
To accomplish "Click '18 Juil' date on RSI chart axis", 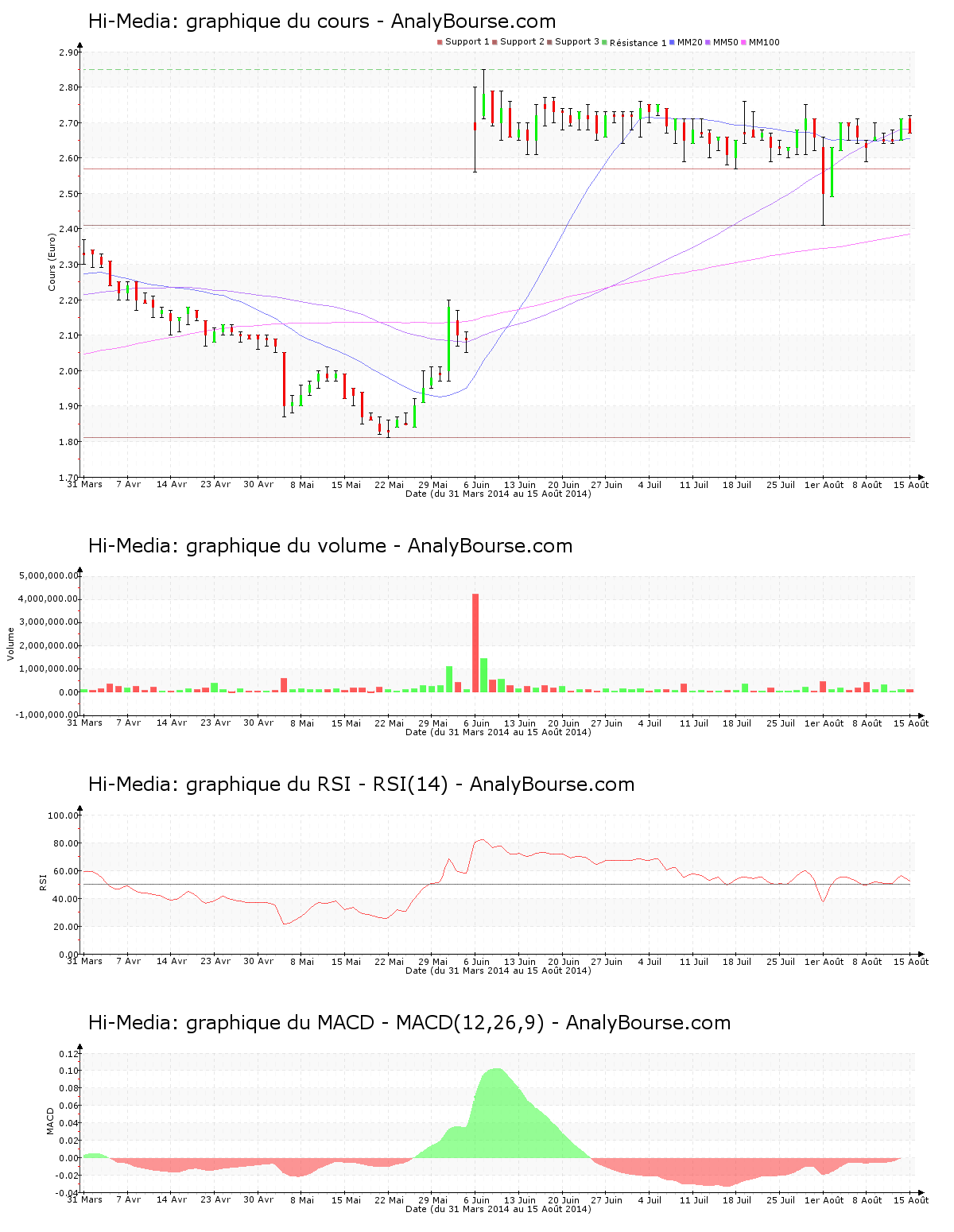I will point(737,962).
